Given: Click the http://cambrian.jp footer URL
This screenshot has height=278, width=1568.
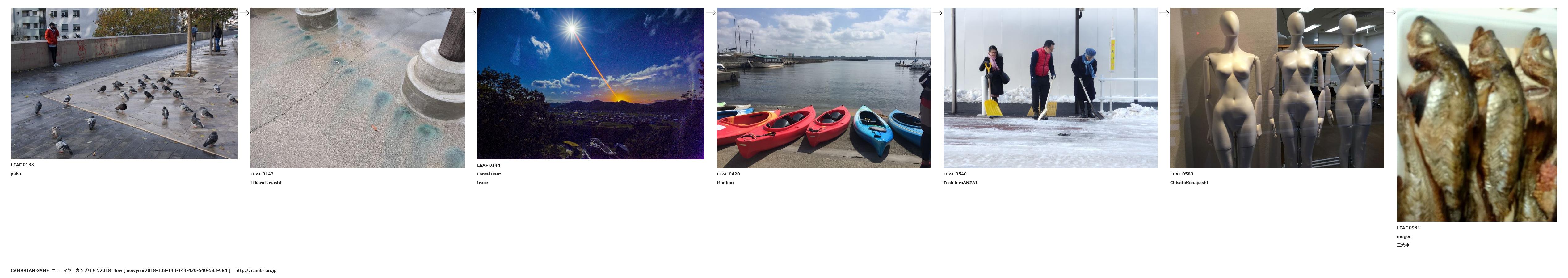Looking at the screenshot, I should [x=256, y=270].
